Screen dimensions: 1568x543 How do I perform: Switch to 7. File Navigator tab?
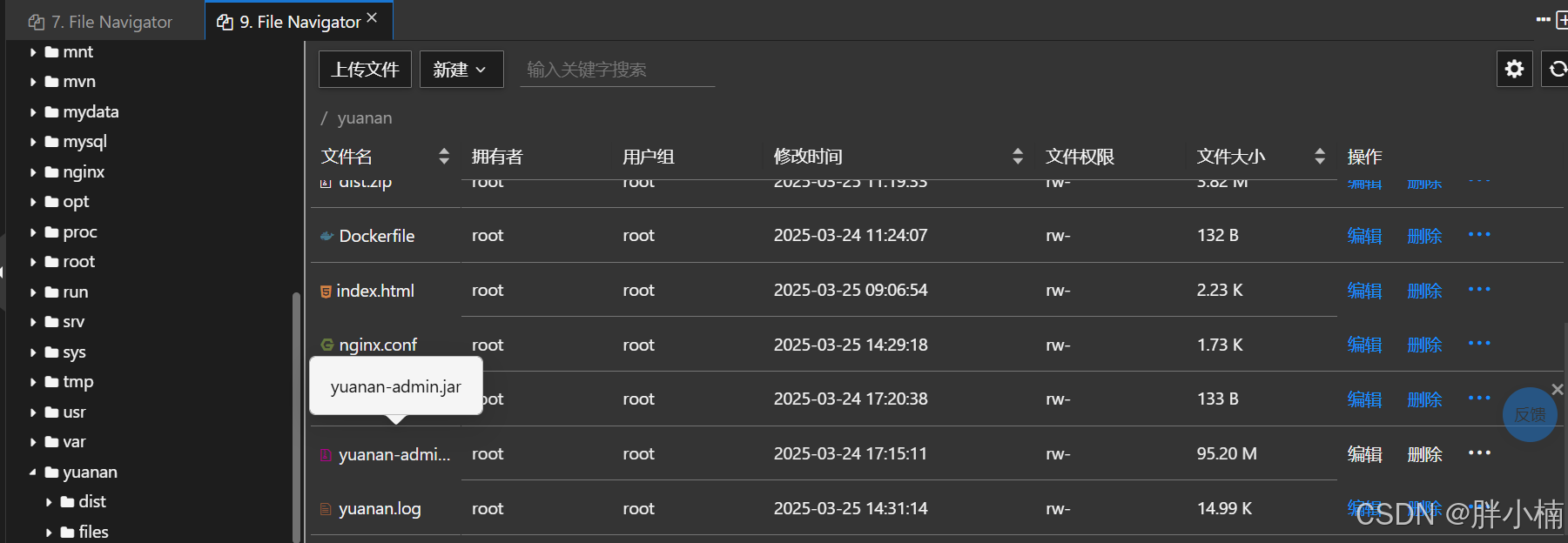(x=100, y=22)
